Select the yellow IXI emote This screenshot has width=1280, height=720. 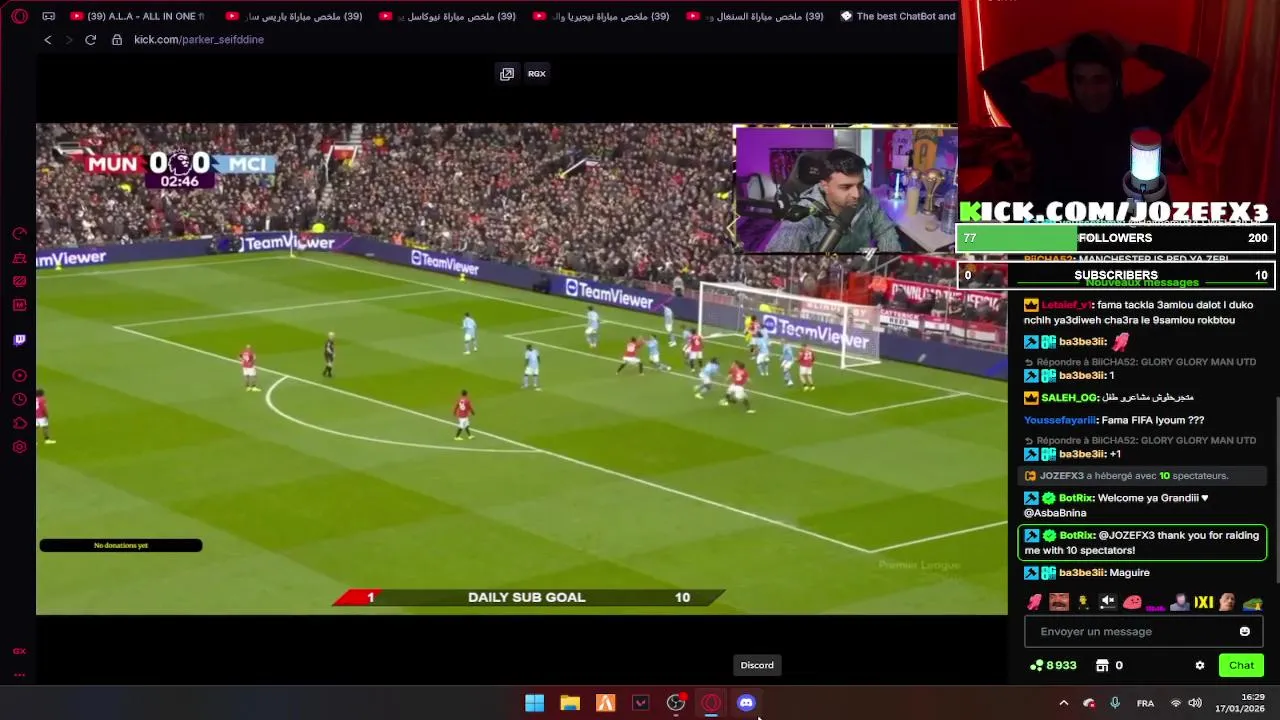[x=1204, y=602]
